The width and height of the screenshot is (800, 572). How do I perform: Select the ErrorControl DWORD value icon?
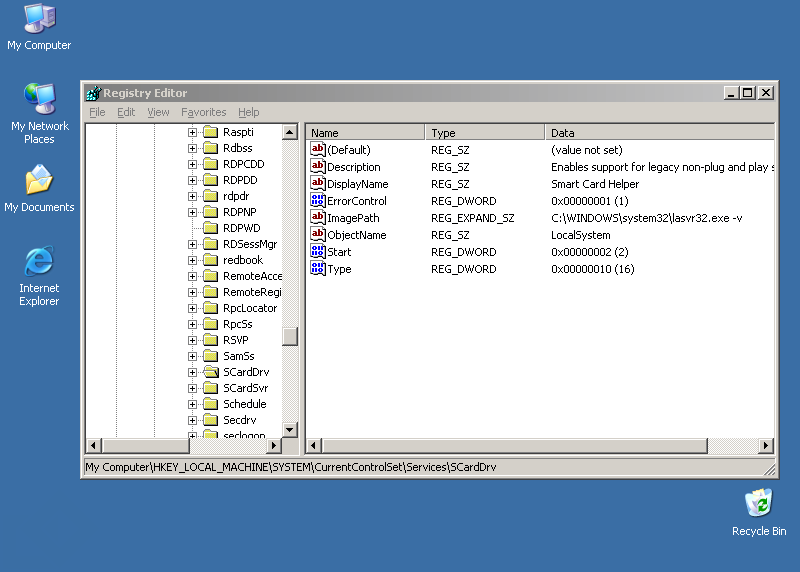point(317,201)
